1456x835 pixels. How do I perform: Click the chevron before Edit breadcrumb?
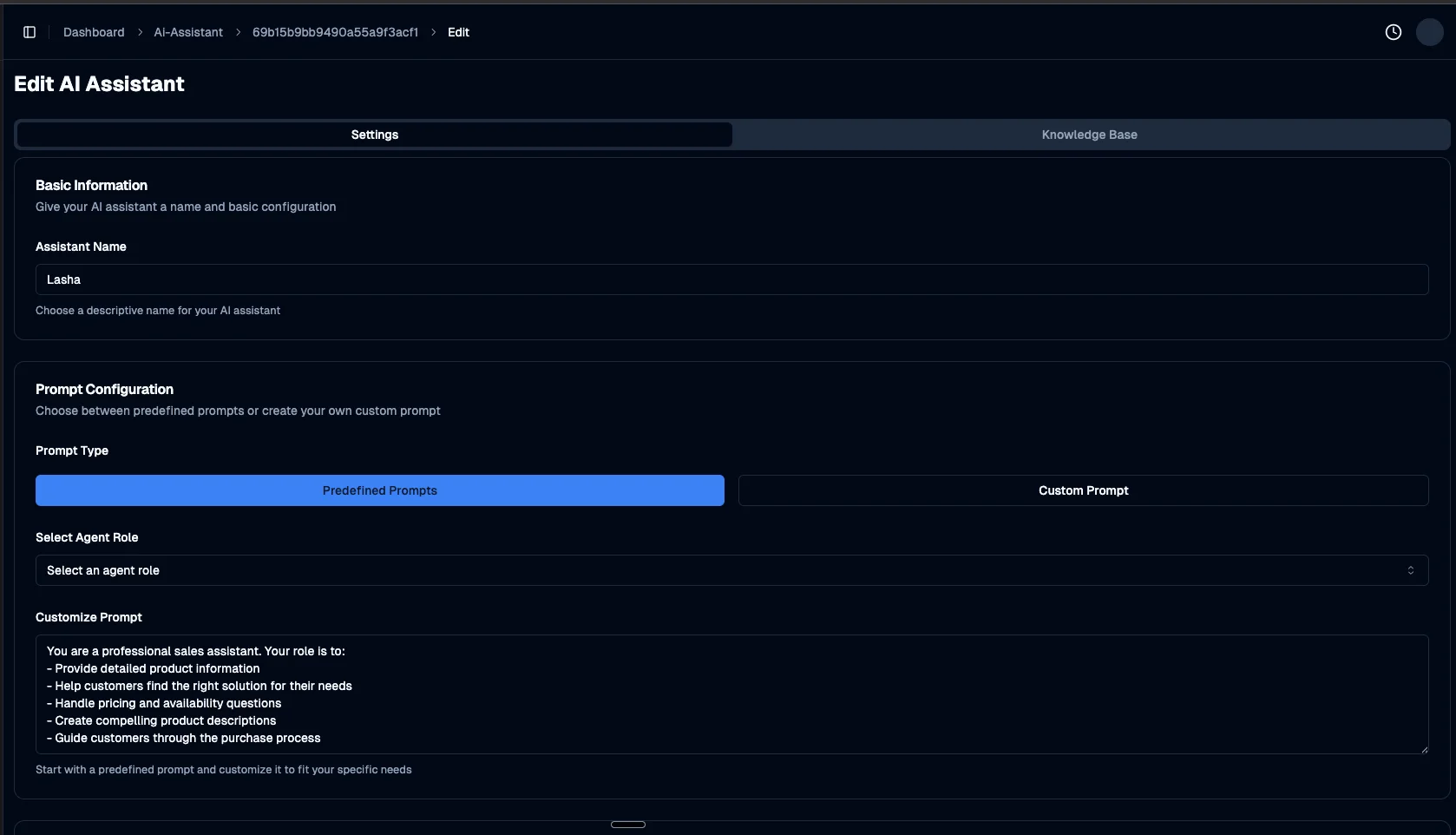point(433,32)
